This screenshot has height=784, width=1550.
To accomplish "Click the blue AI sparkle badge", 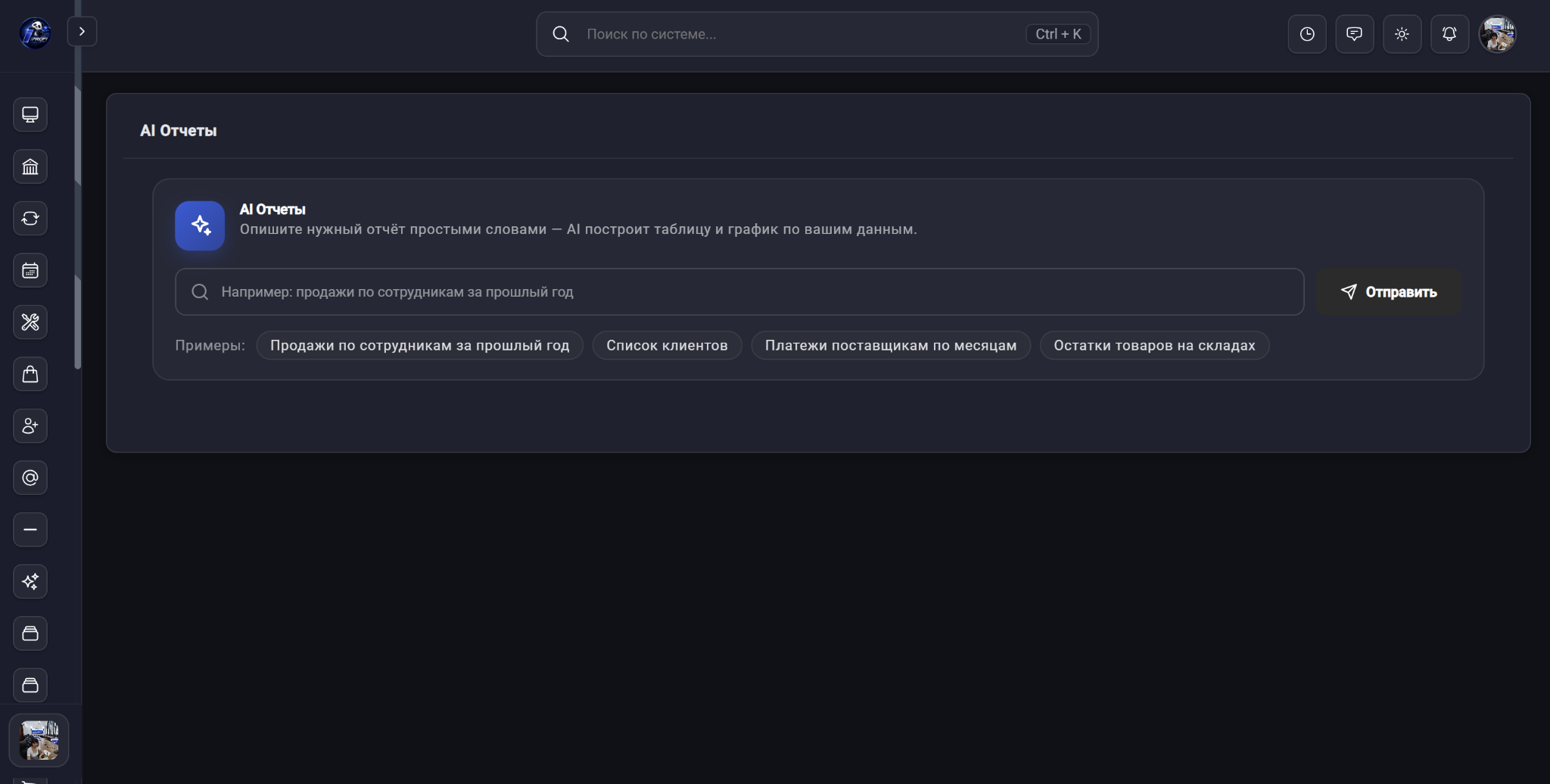I will point(200,226).
